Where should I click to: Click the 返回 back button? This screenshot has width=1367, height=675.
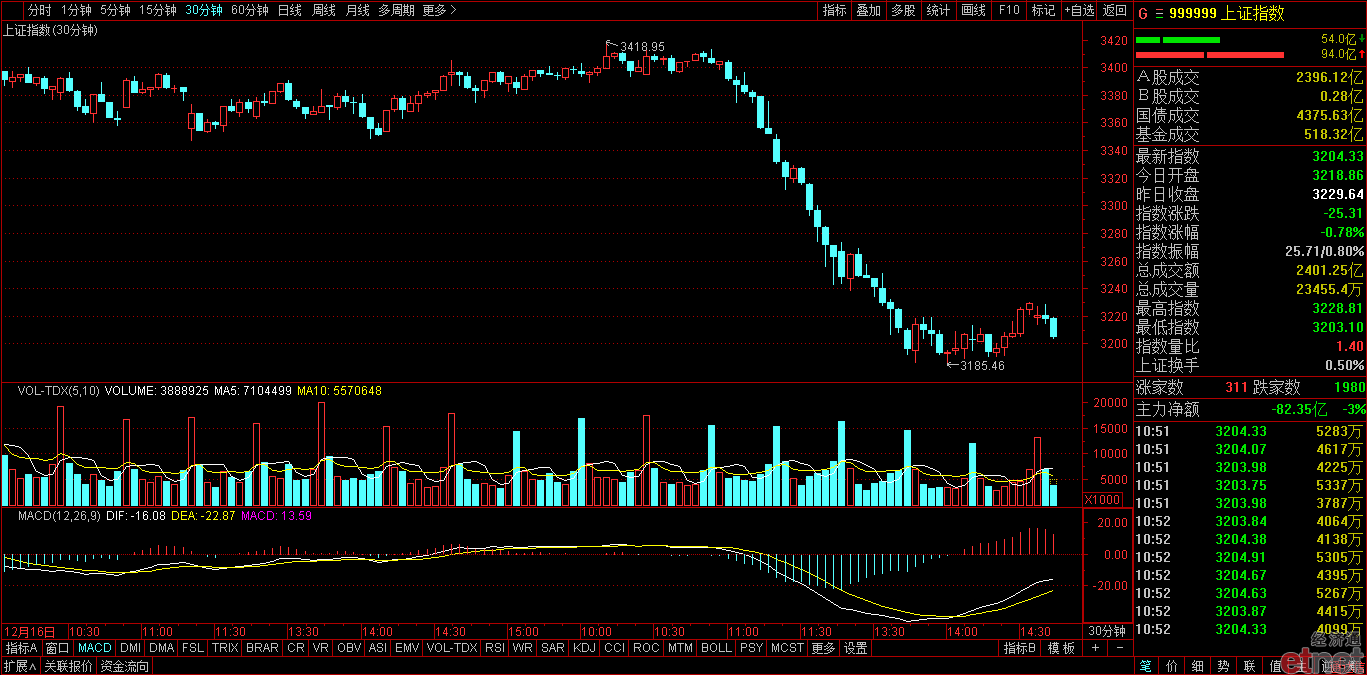click(x=1114, y=10)
